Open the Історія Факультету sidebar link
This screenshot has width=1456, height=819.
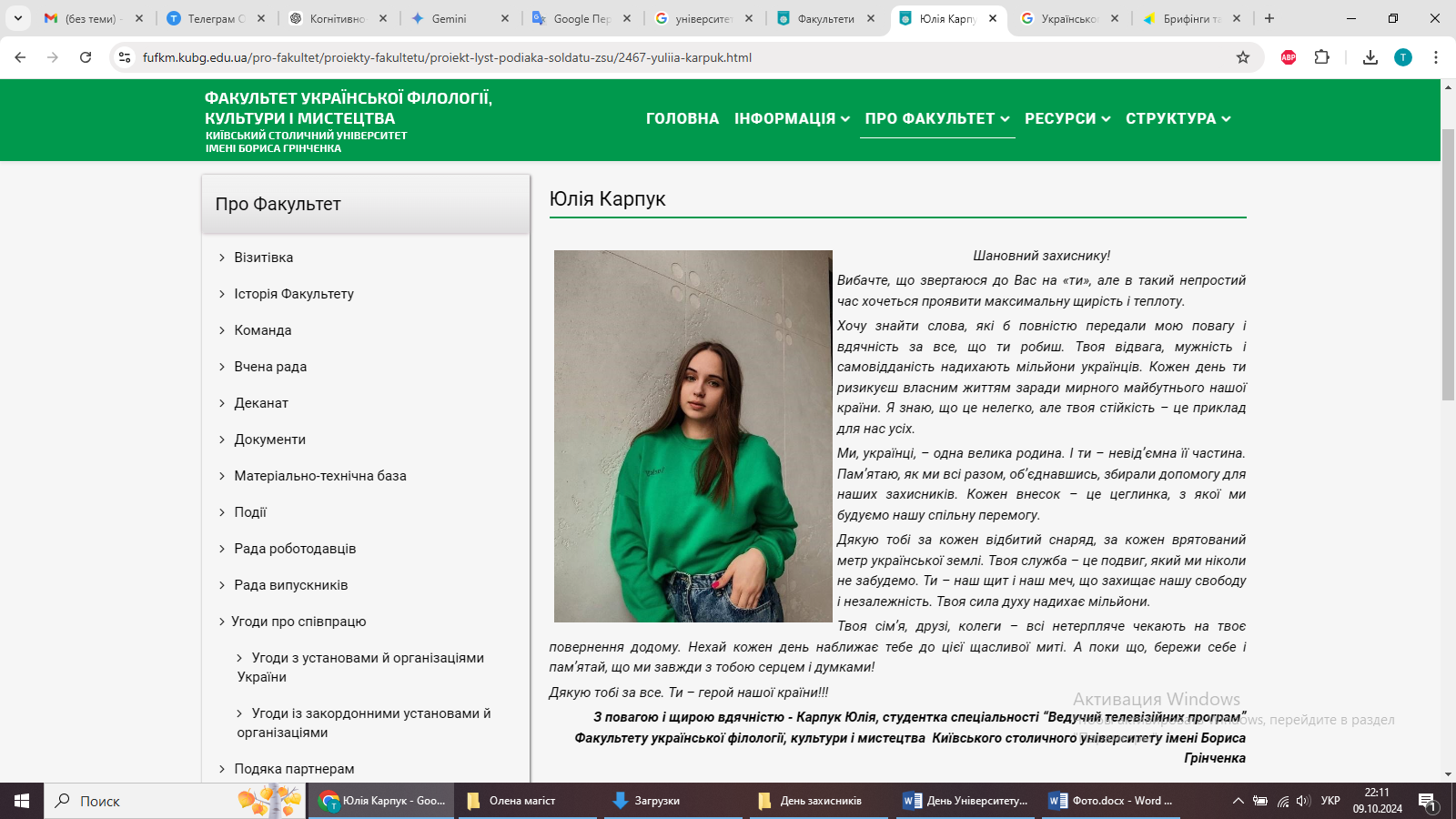click(x=294, y=294)
